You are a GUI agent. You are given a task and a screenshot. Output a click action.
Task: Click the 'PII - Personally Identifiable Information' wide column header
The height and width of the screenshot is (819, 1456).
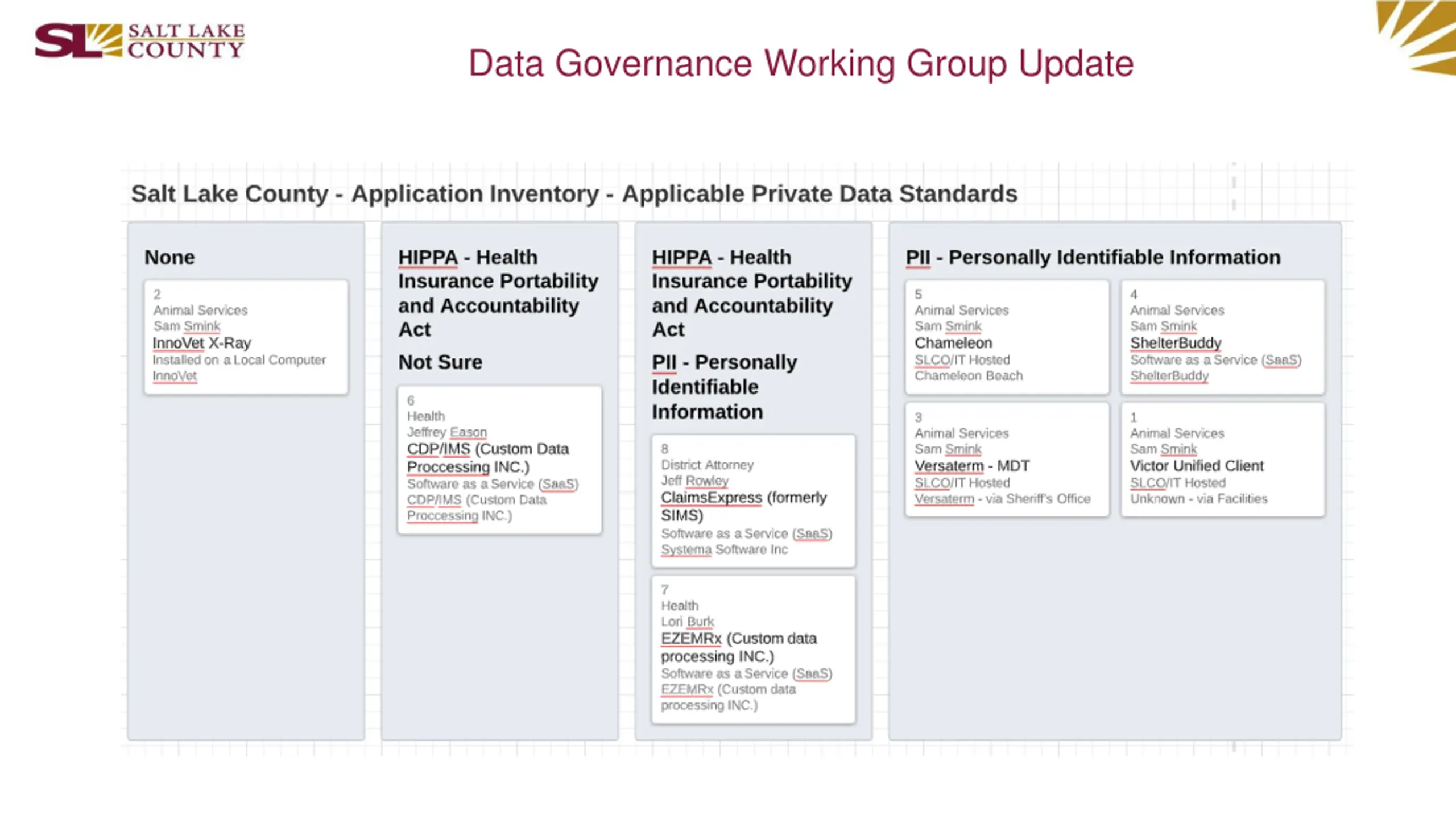click(x=1093, y=257)
